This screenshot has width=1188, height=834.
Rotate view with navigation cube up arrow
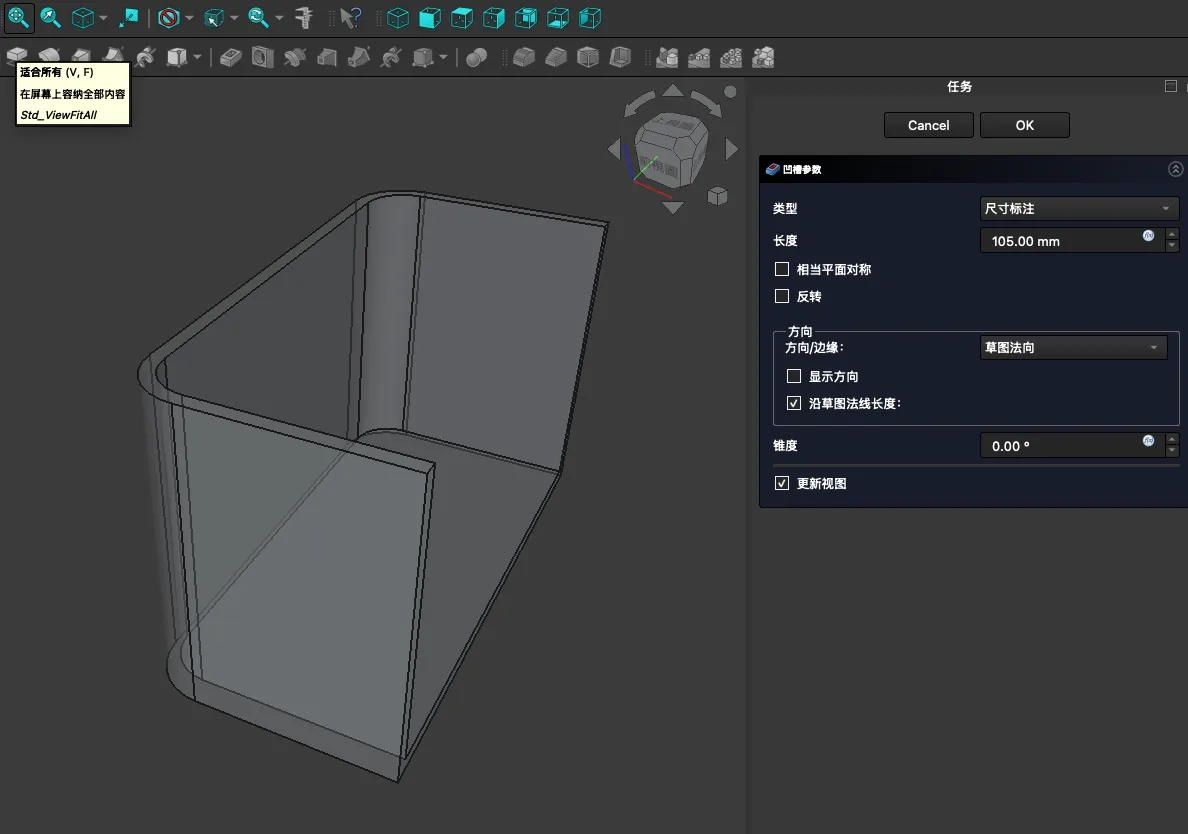(x=673, y=91)
